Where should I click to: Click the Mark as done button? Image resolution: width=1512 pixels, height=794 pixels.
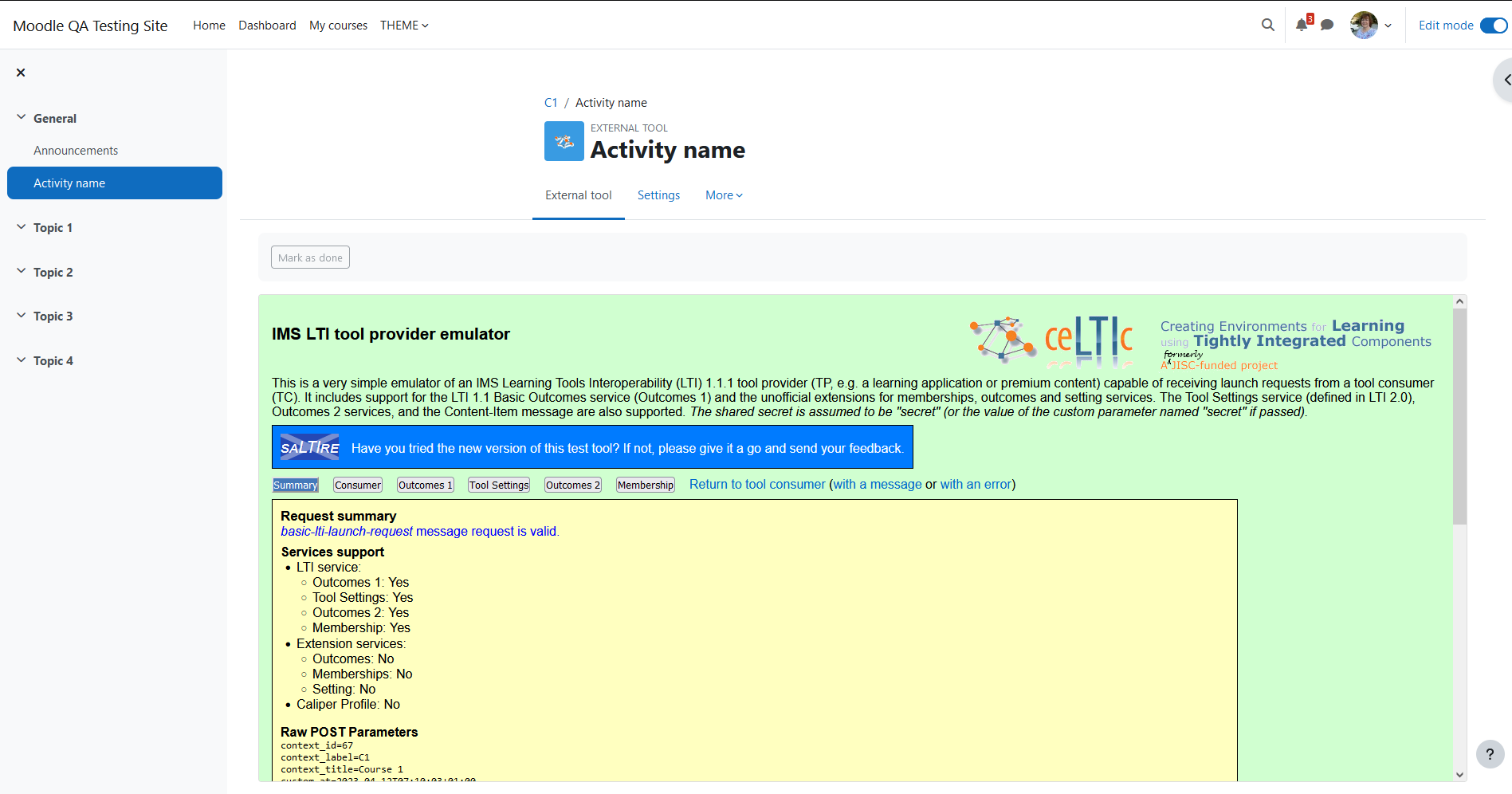tap(310, 257)
